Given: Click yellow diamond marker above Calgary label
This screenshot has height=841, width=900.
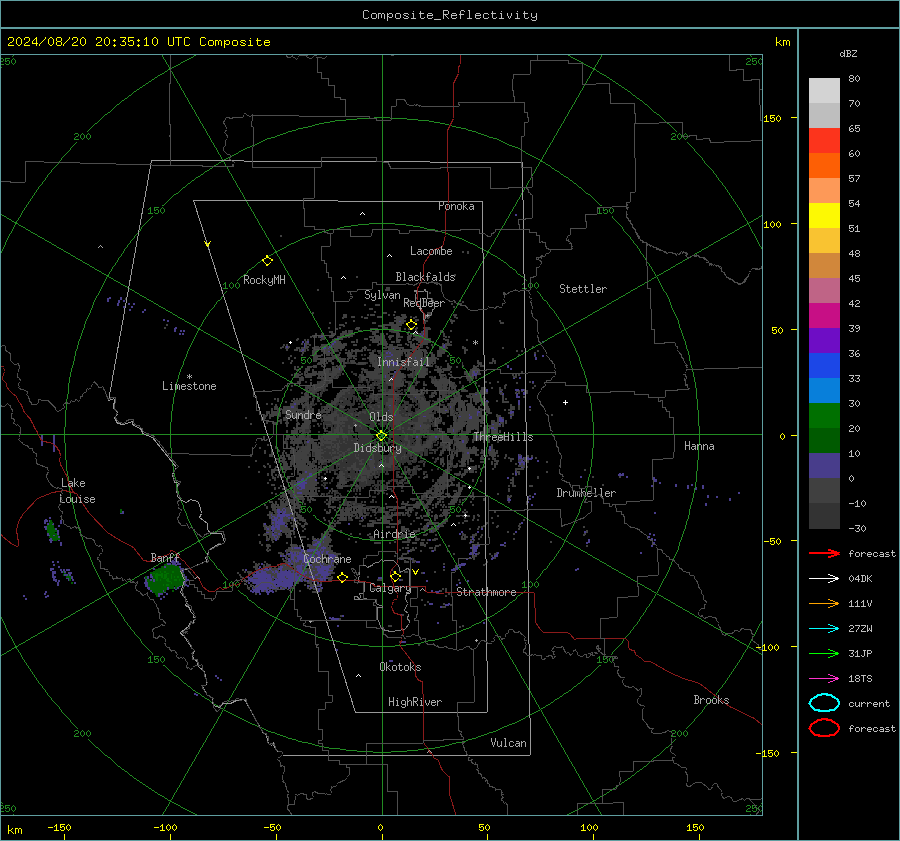Looking at the screenshot, I should coord(395,576).
